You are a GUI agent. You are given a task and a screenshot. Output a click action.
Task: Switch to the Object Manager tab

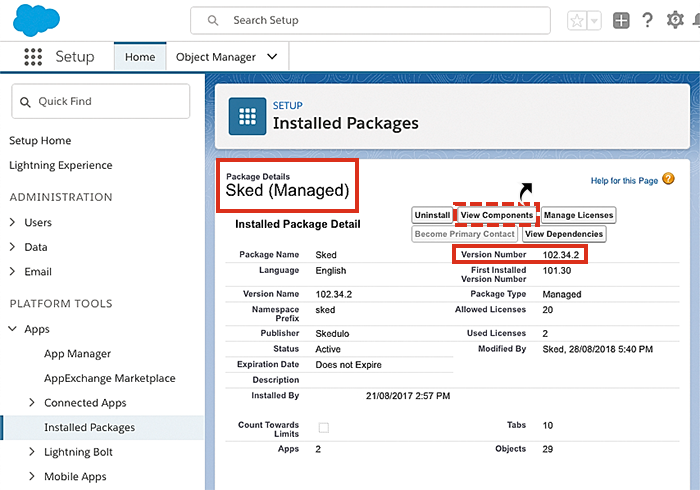[x=216, y=57]
